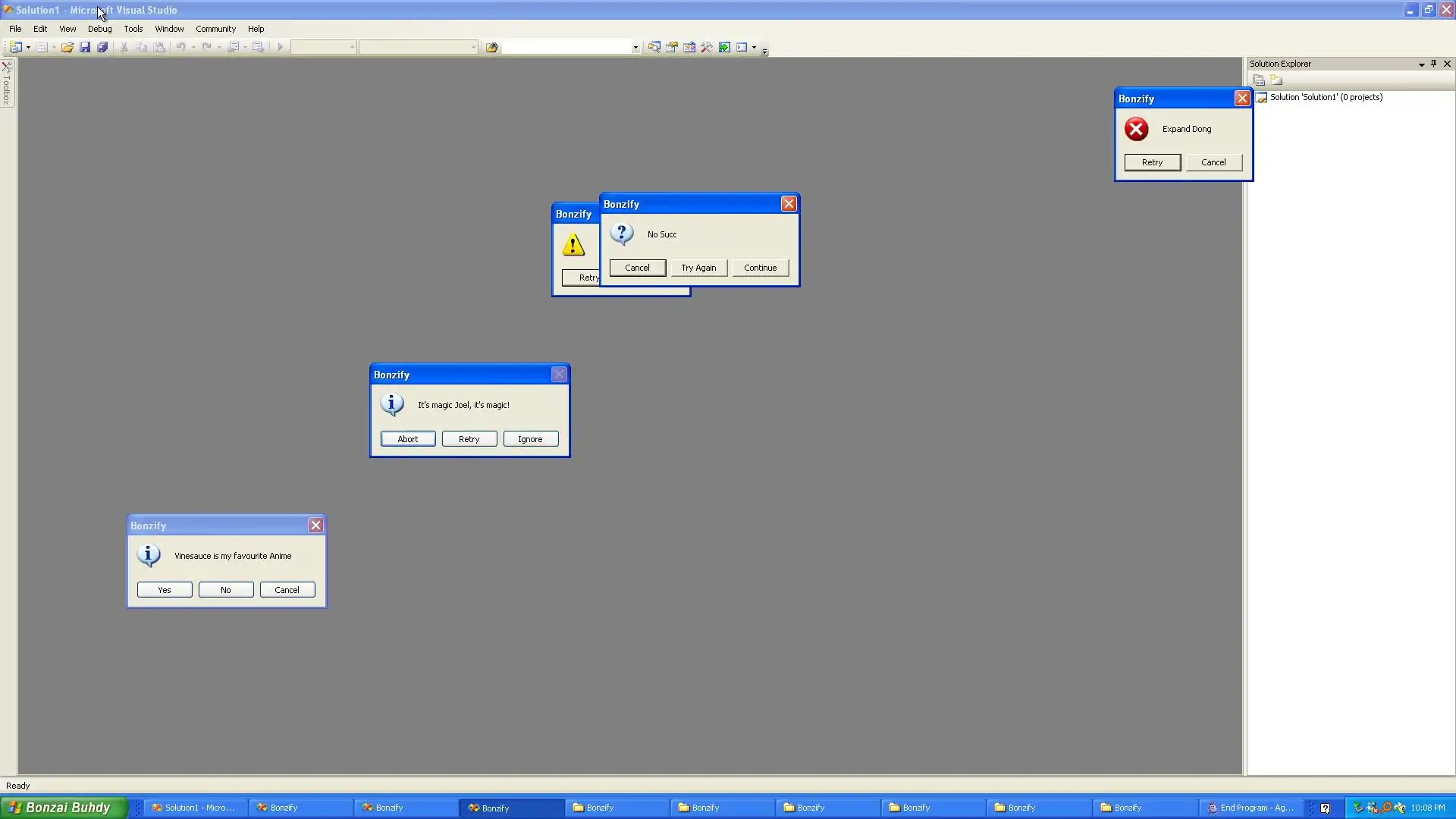Open the Toolbox icon with wrench and hammer
Image resolution: width=1456 pixels, height=819 pixels.
point(707,47)
